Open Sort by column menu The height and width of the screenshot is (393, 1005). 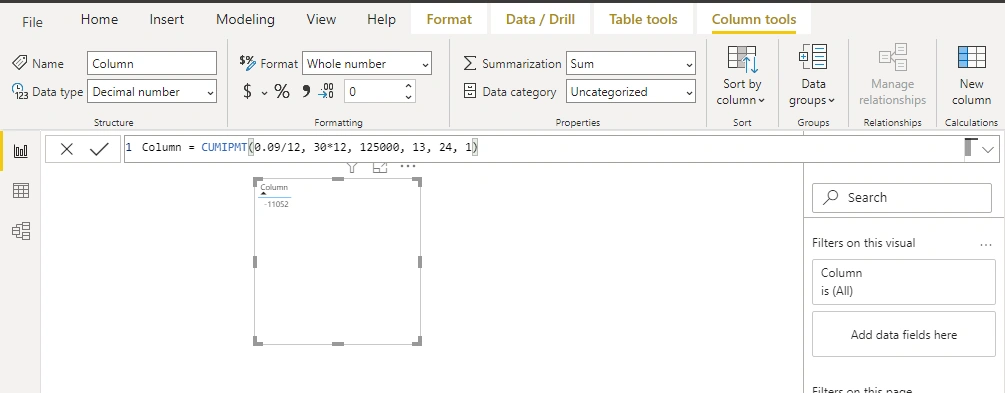point(742,76)
